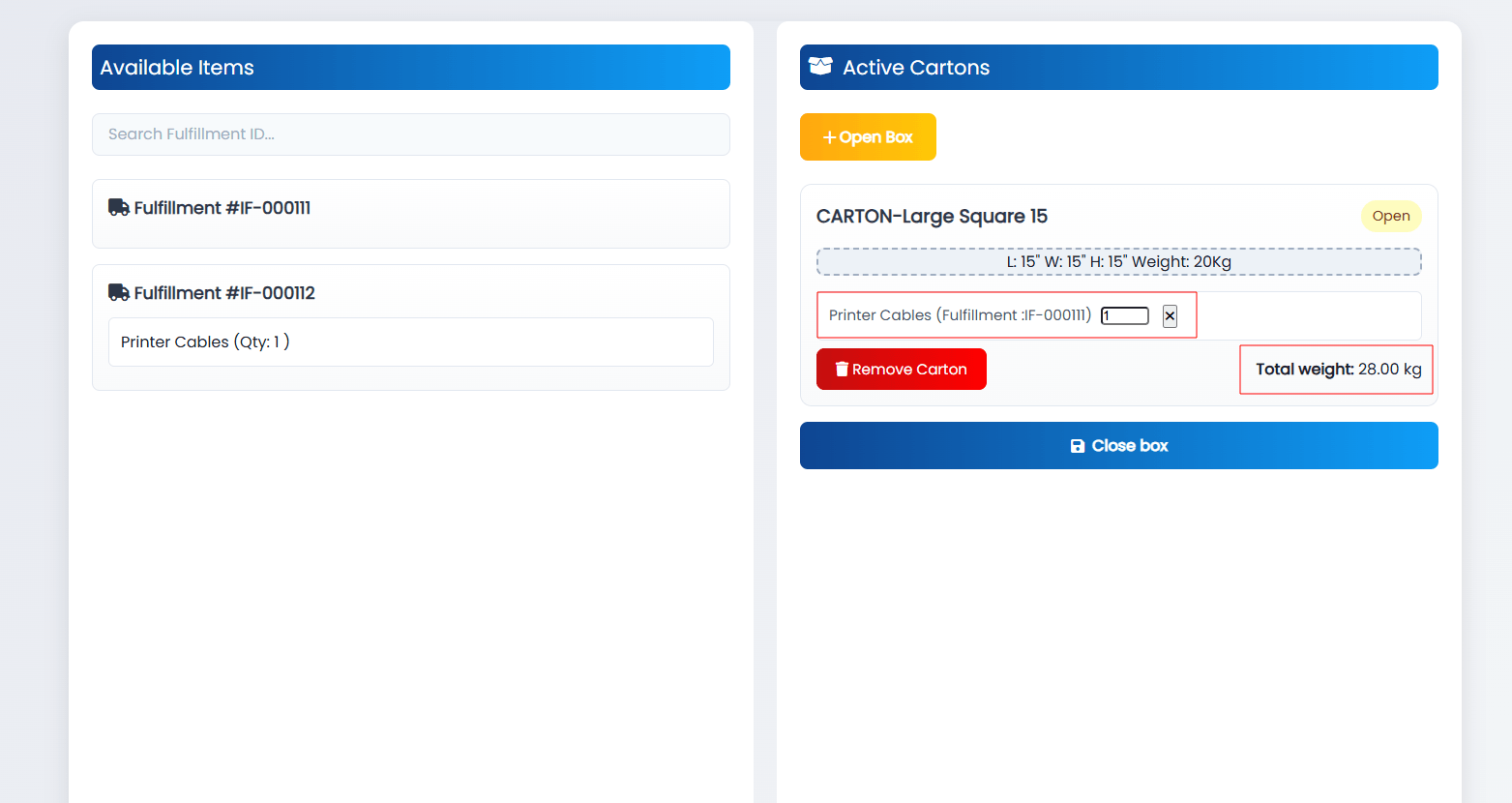
Task: Click the Open status badge
Action: [x=1391, y=216]
